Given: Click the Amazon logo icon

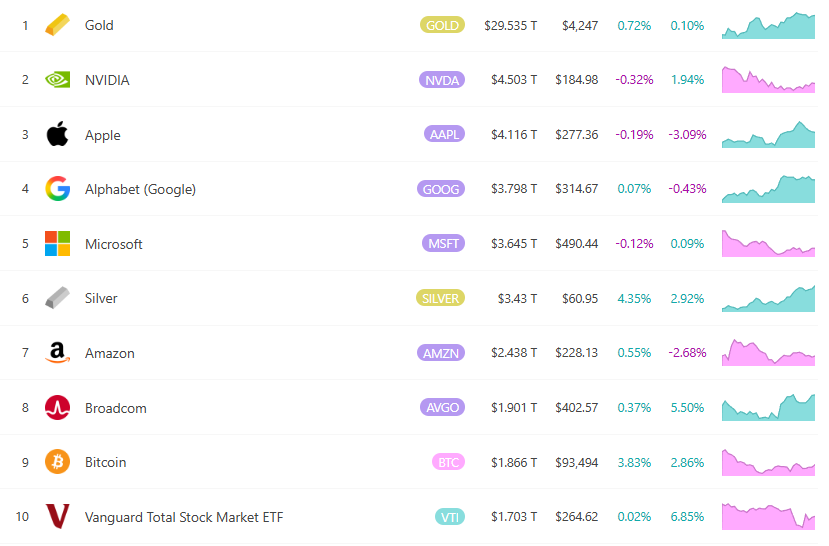Looking at the screenshot, I should tap(58, 353).
